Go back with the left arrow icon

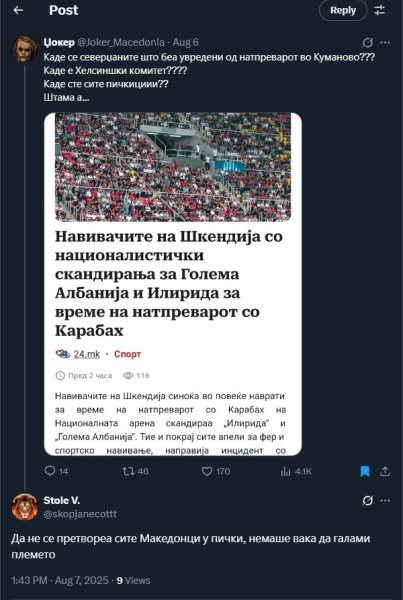pyautogui.click(x=18, y=10)
